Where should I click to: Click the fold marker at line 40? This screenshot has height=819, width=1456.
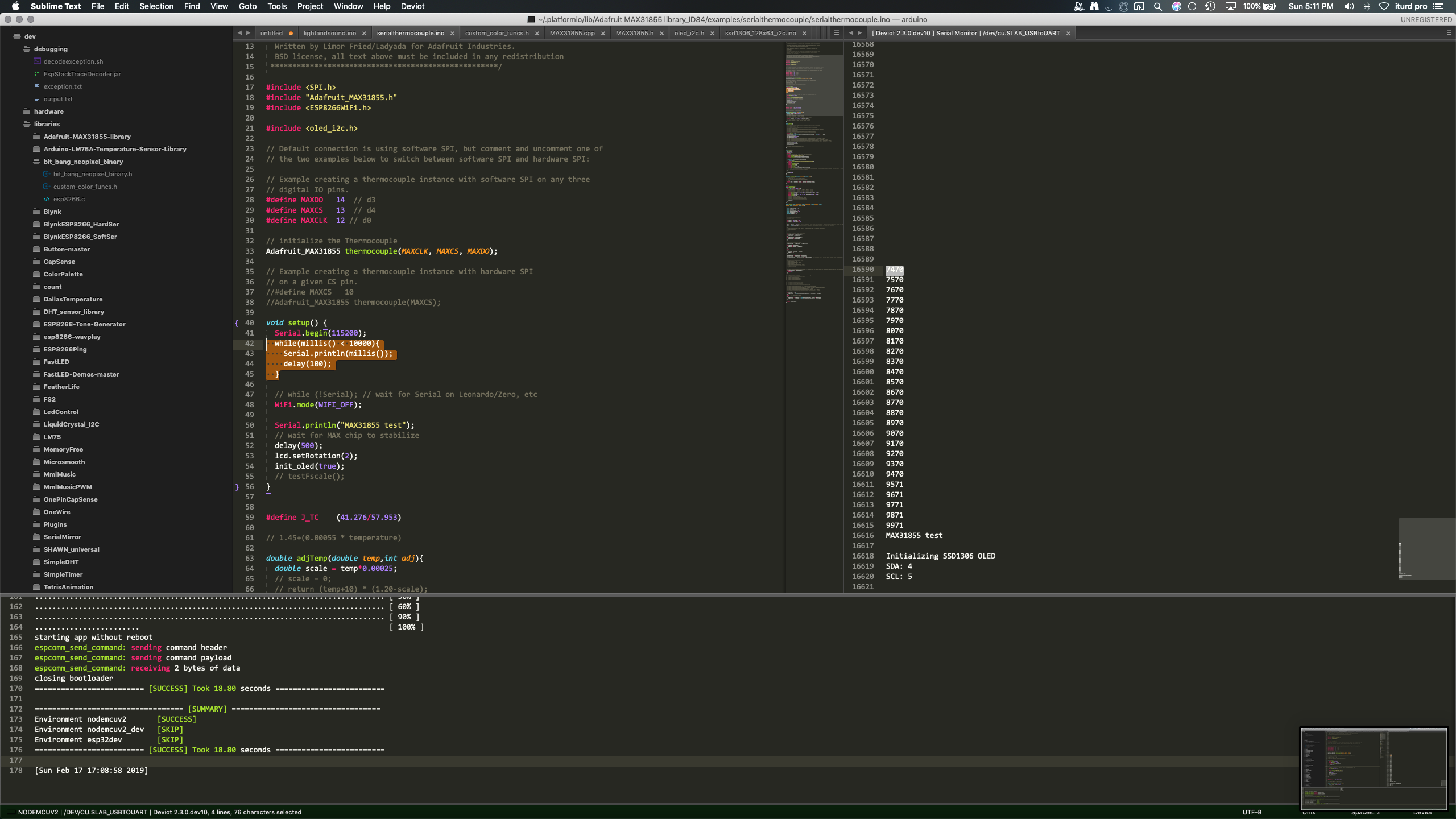pos(237,323)
